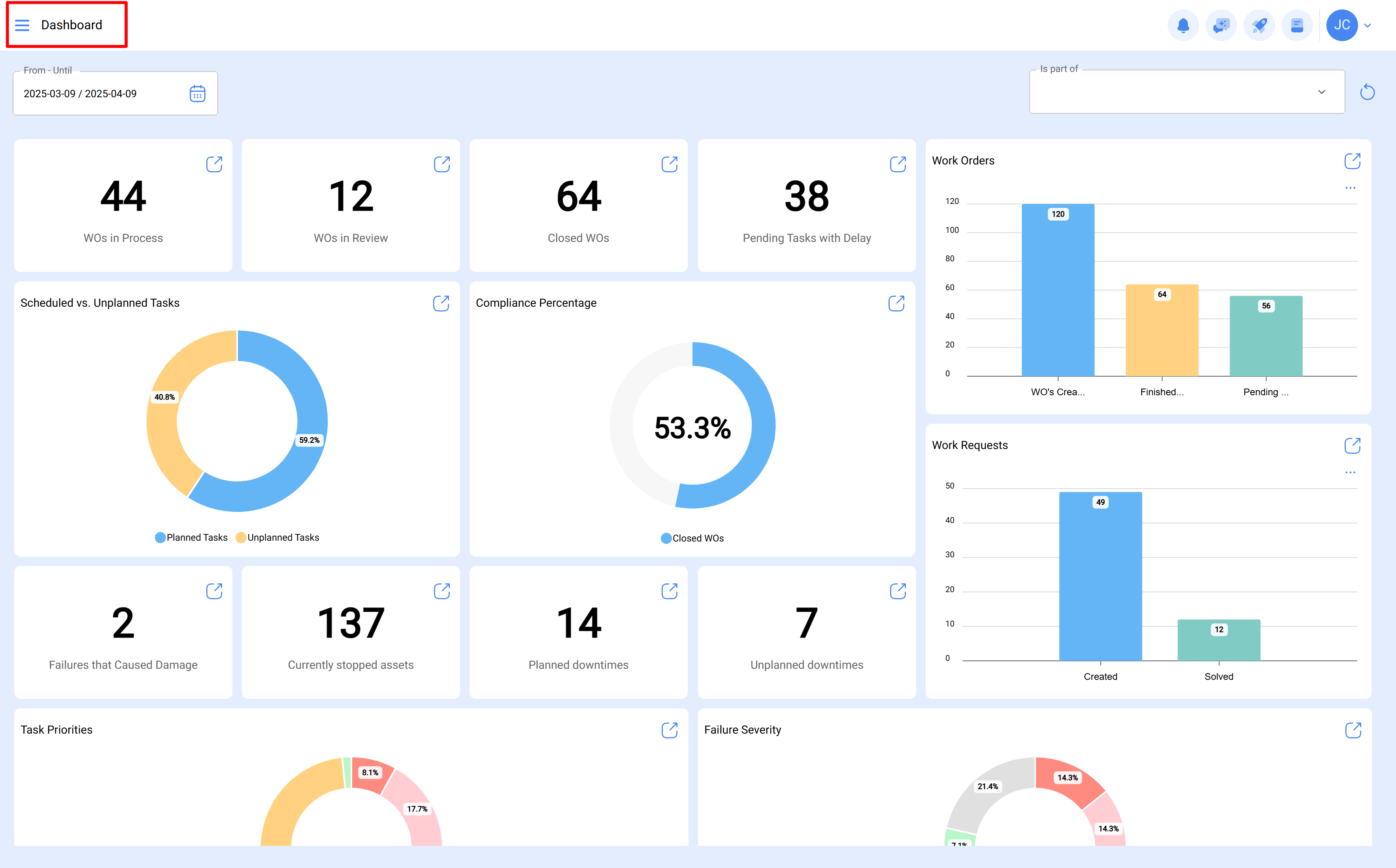Click the 53.3% compliance value
Image resolution: width=1396 pixels, height=868 pixels.
692,428
